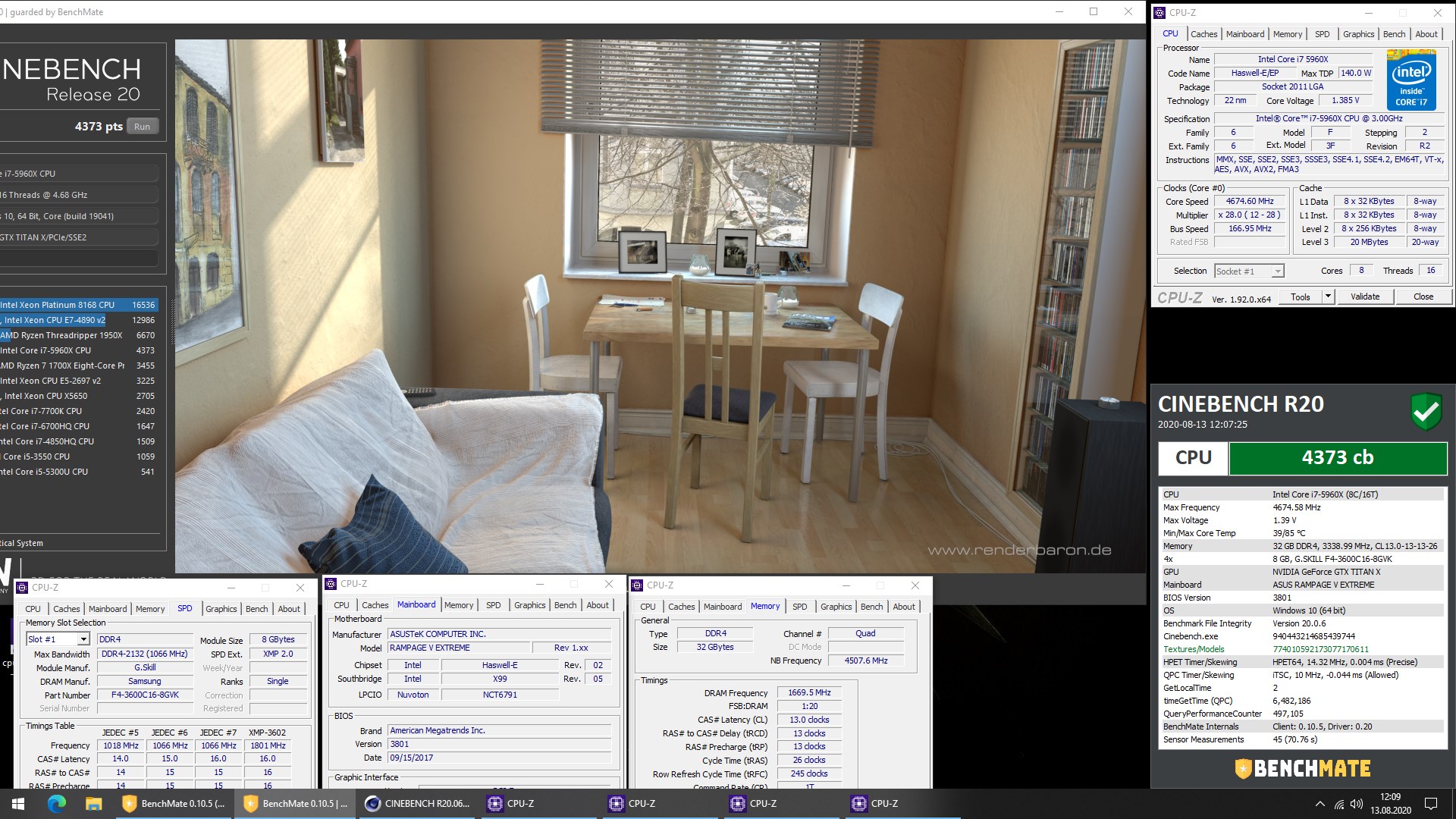The width and height of the screenshot is (1456, 819).
Task: Open SPD tab in Memory CPU-Z window
Action: click(x=799, y=607)
